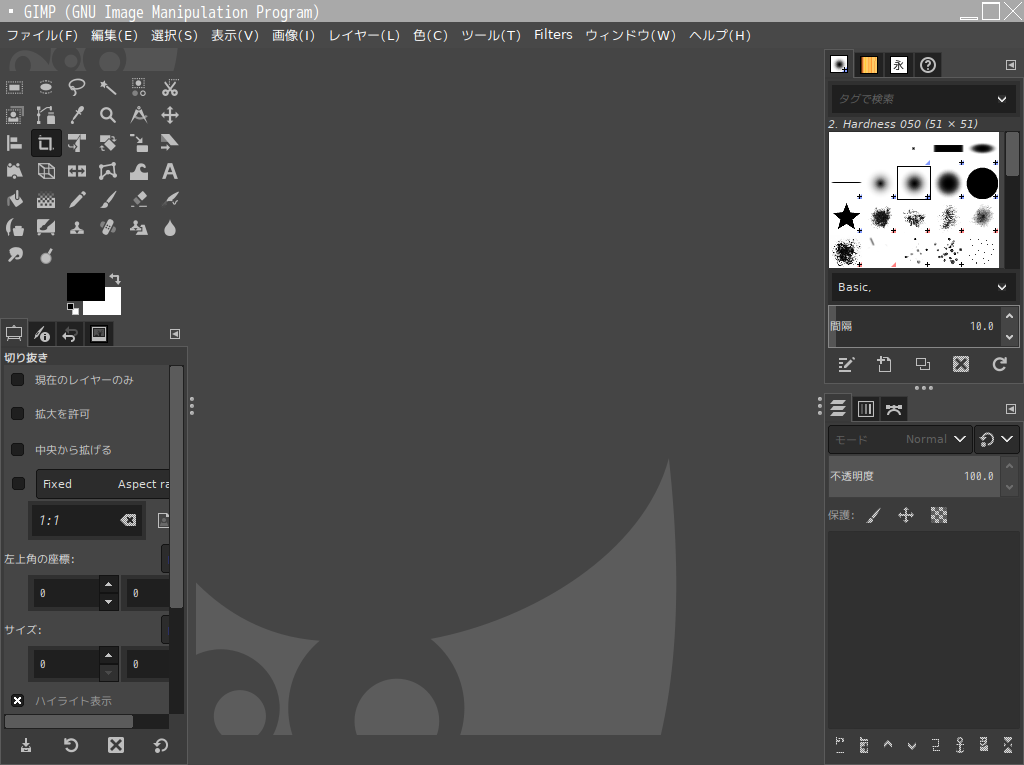Open the brushes panel configure menu arrow
This screenshot has height=765, width=1024.
point(1010,65)
